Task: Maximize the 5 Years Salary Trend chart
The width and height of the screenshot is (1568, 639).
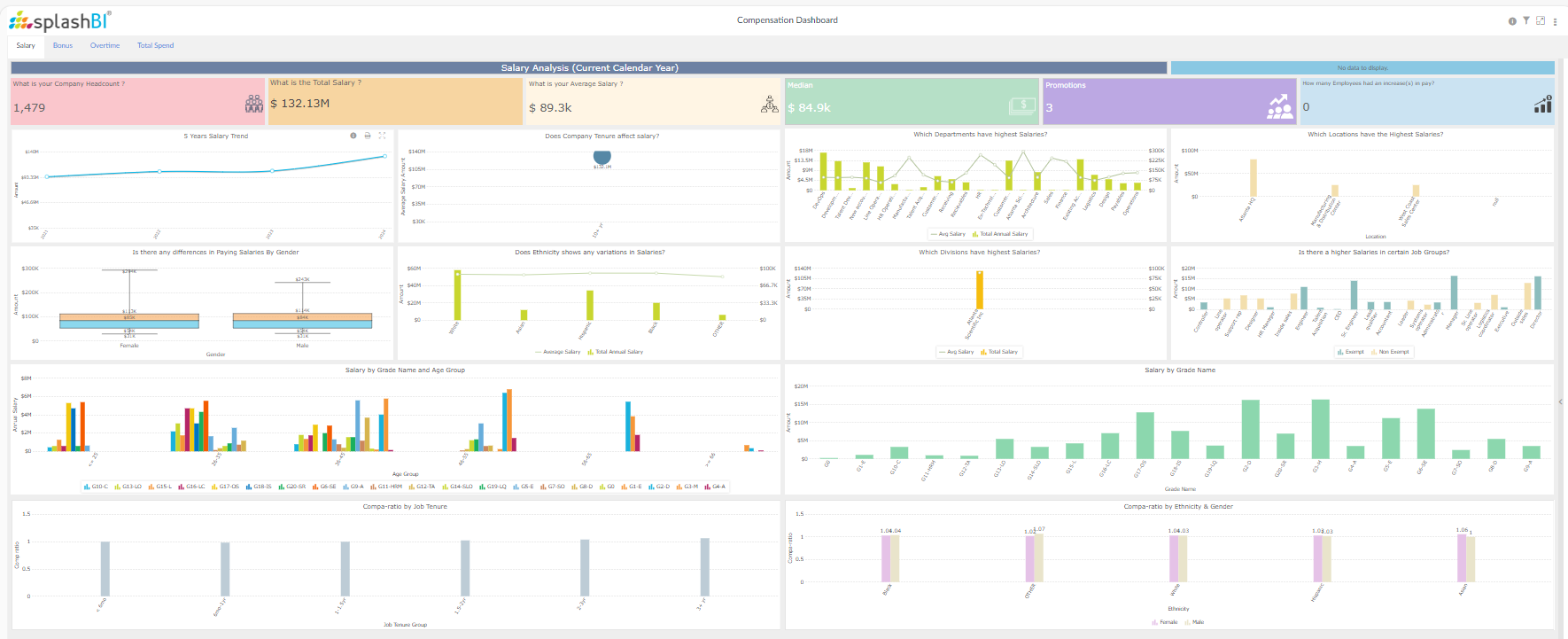Action: [x=382, y=136]
